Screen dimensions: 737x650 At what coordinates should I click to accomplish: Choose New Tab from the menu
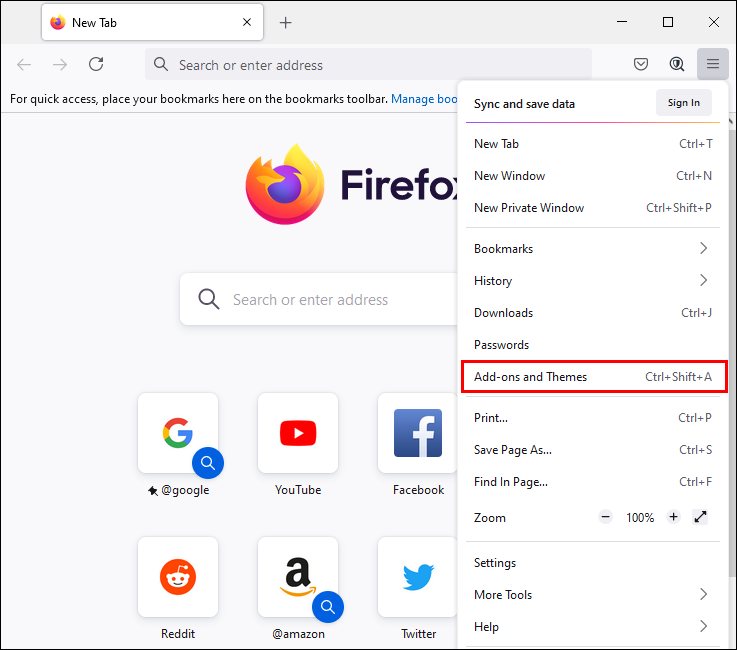[x=593, y=144]
